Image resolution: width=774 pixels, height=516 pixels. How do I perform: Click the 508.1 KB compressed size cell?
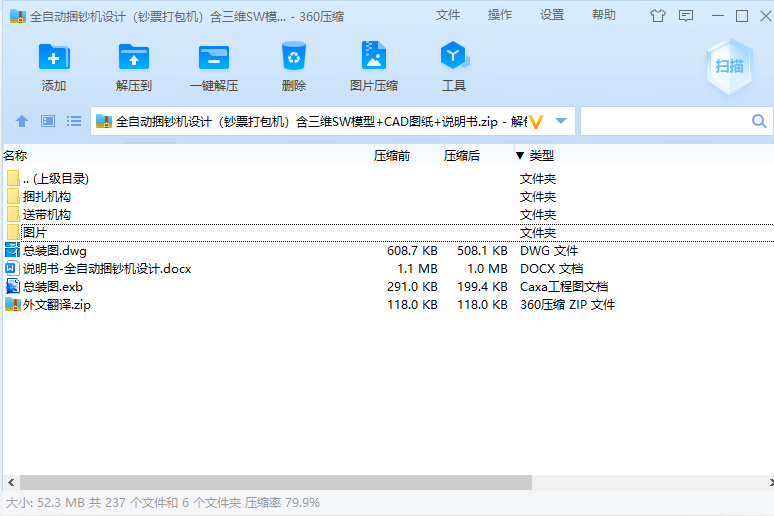482,251
